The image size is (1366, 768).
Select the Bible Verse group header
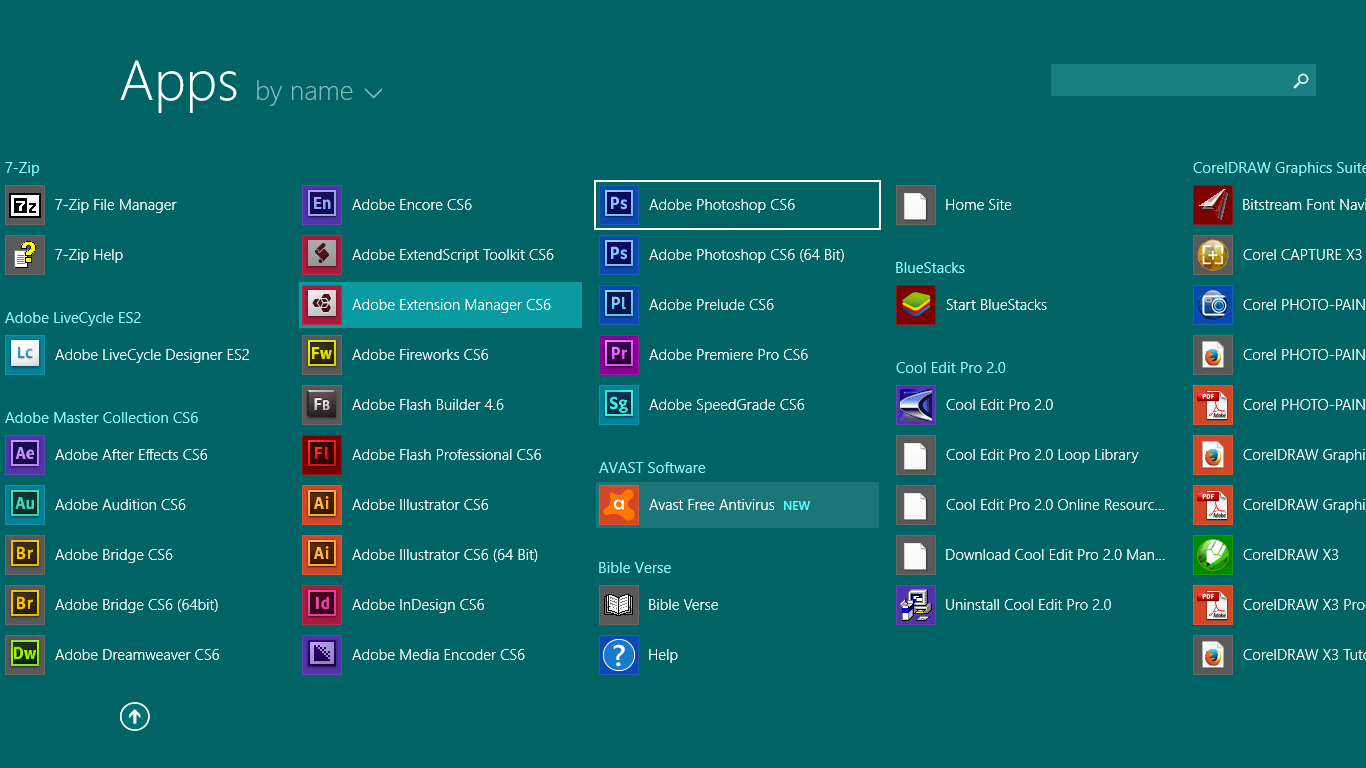[635, 568]
